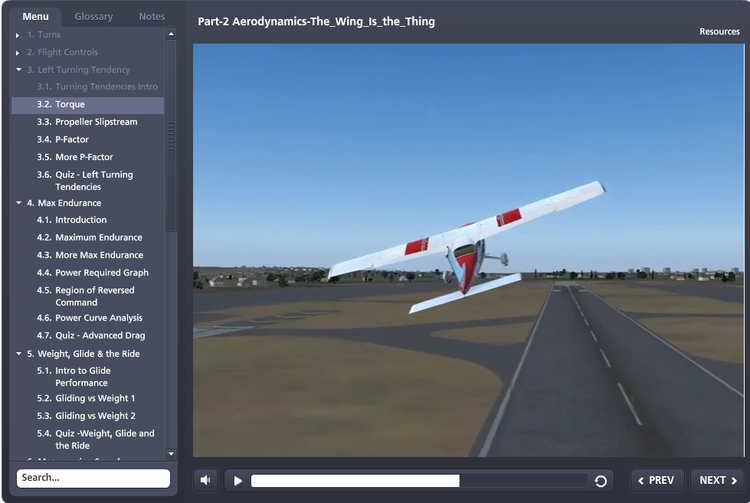Open 4.3. More Max Endurance
Viewport: 750px width, 503px height.
point(90,255)
